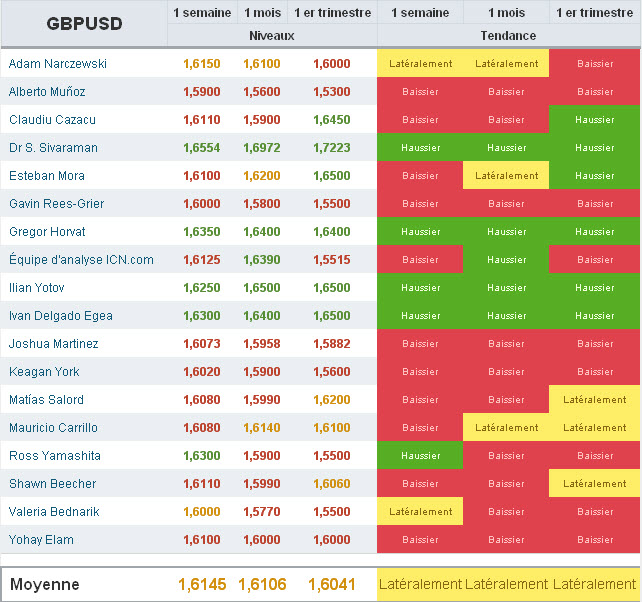Screen dimensions: 642x602
Task: Click Keagan York's 1 semaine level 1,6020
Action: [x=202, y=371]
